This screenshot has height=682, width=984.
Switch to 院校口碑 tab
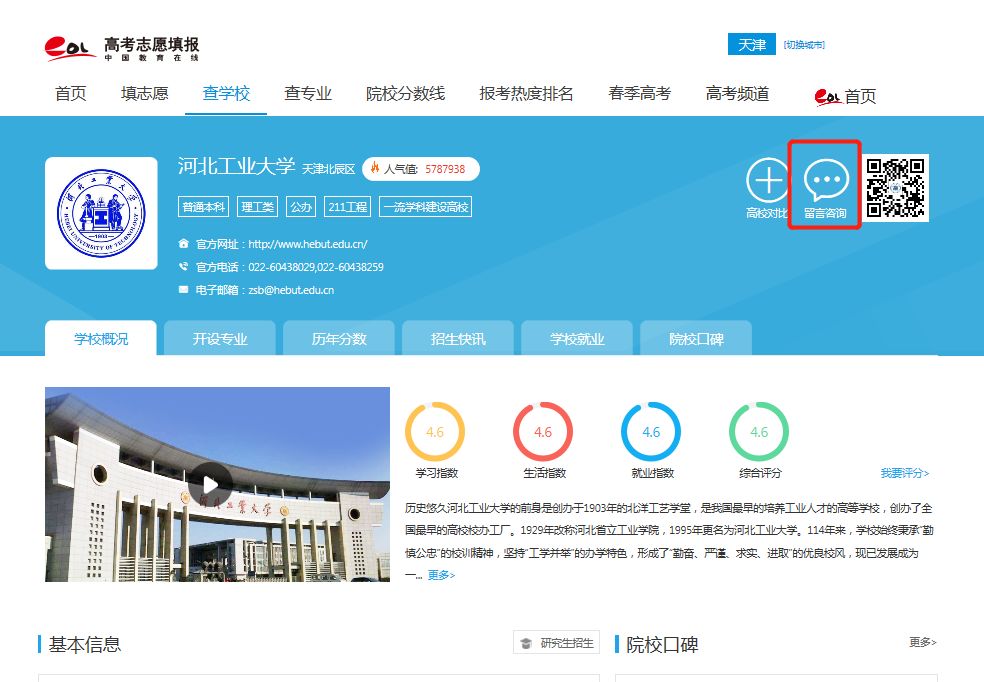coord(696,339)
